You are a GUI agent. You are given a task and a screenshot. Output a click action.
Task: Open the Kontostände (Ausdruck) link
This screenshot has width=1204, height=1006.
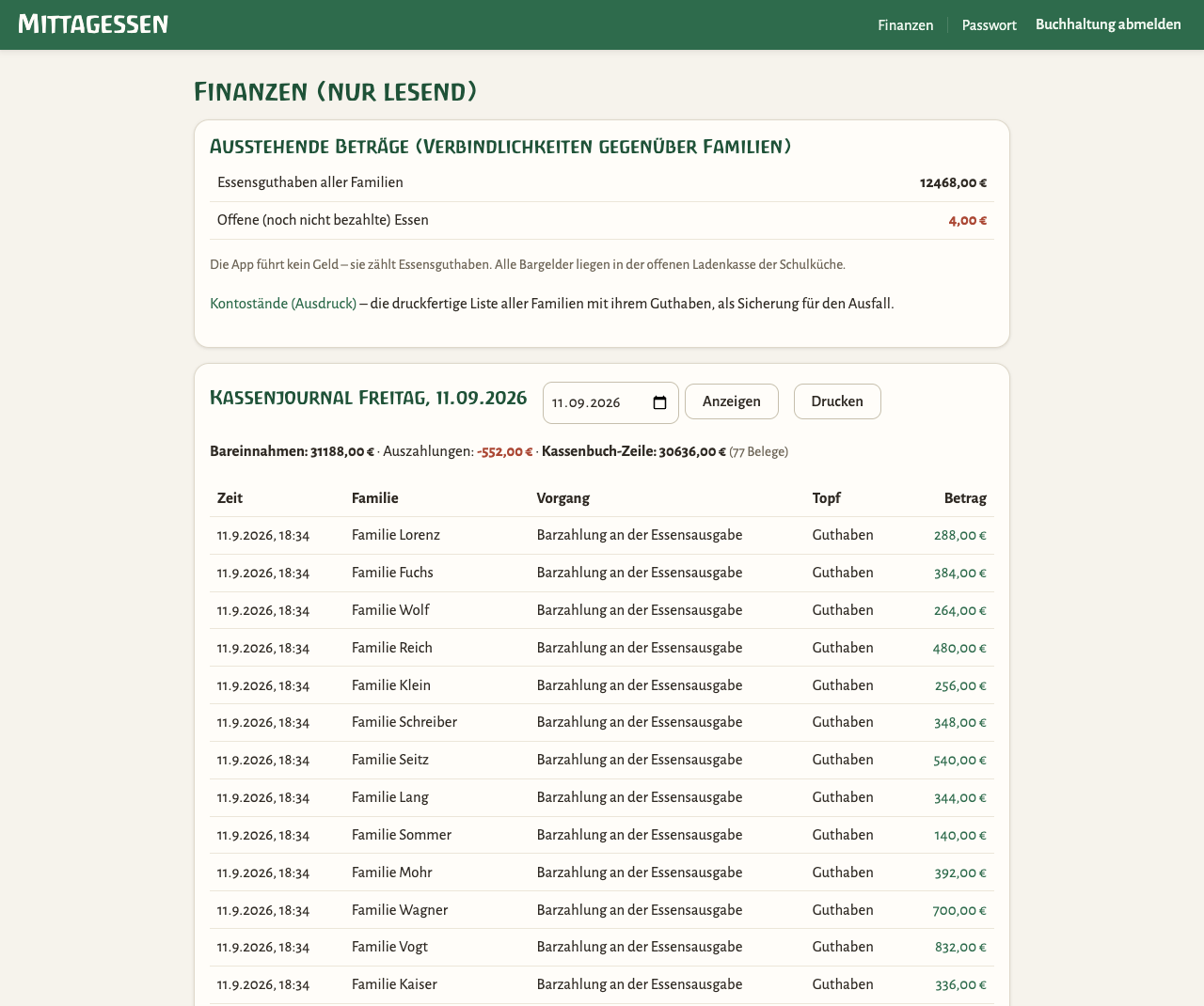point(283,304)
